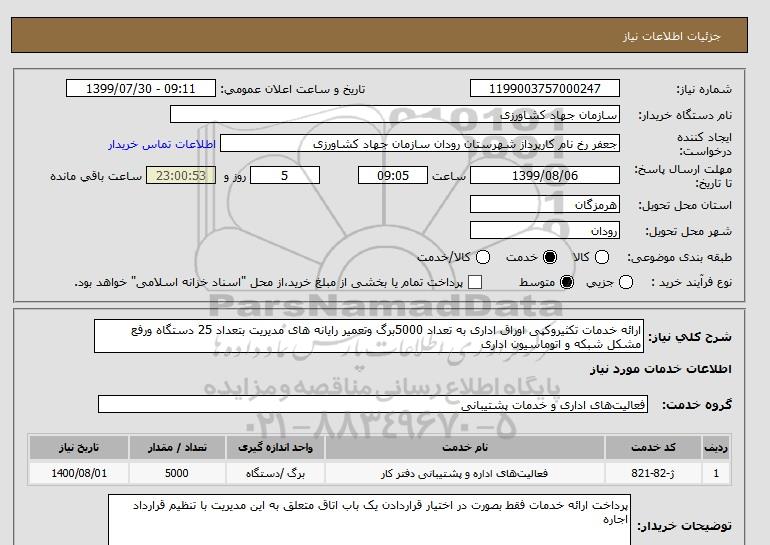Choose the جزیی purchase type radio
The image size is (770, 545).
[x=626, y=282]
